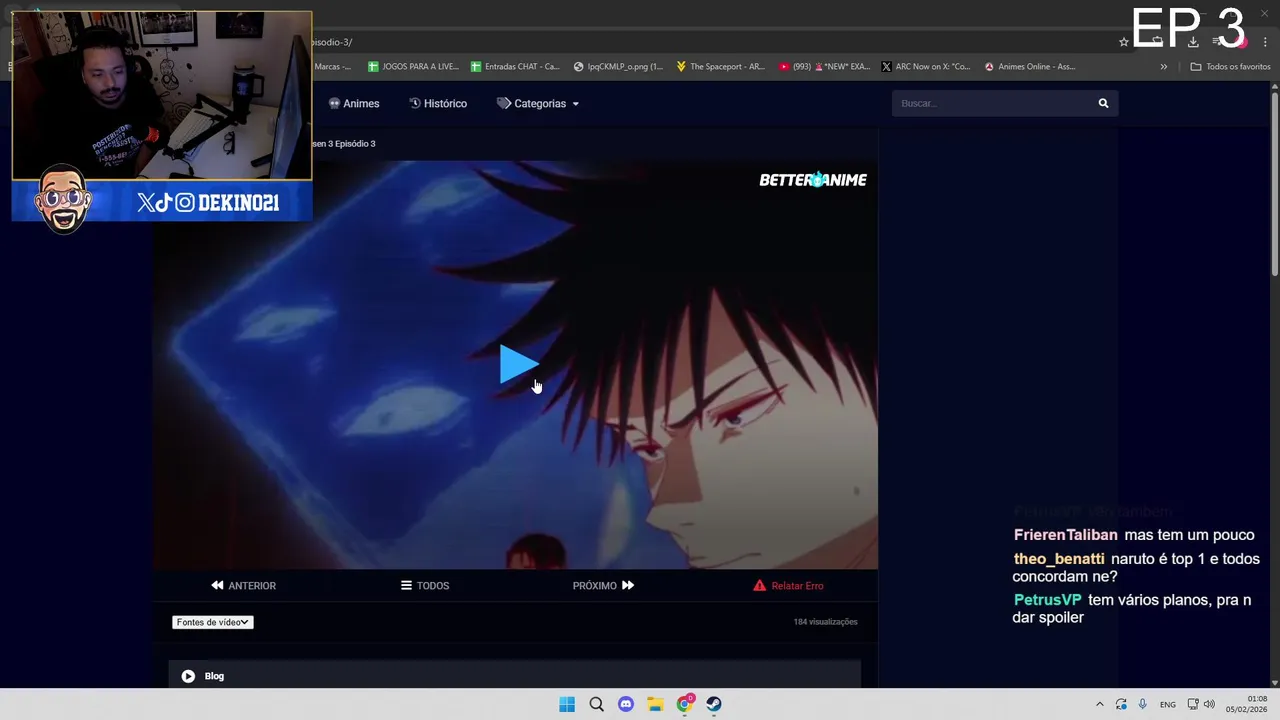Open File Explorer from the taskbar

655,704
